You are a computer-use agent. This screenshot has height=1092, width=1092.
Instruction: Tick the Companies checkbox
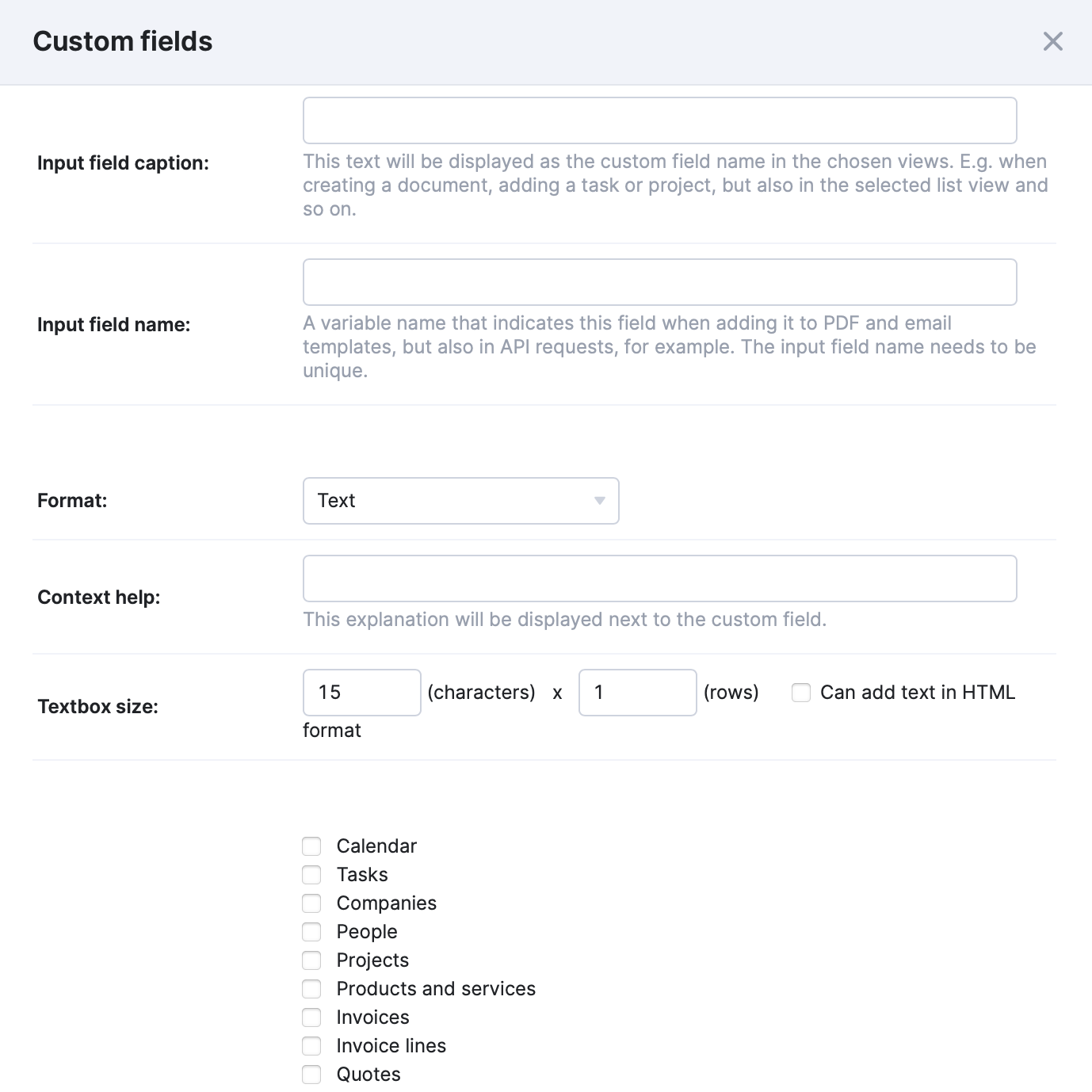[x=311, y=903]
